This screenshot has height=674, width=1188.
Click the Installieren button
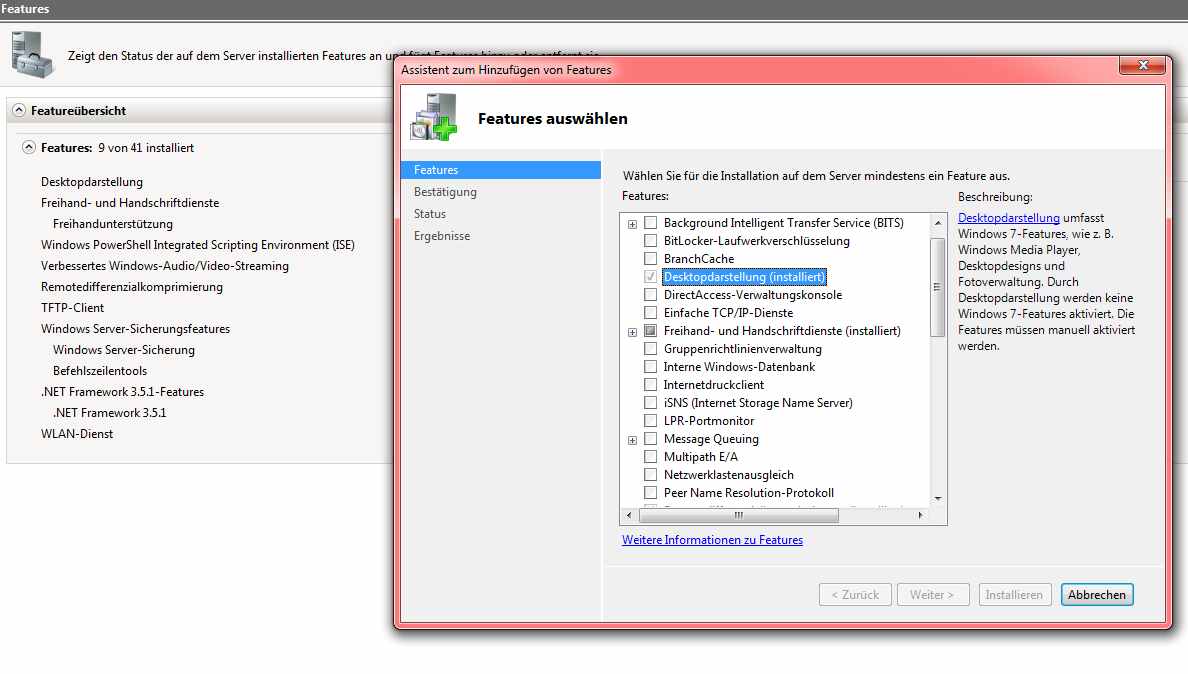click(1014, 594)
